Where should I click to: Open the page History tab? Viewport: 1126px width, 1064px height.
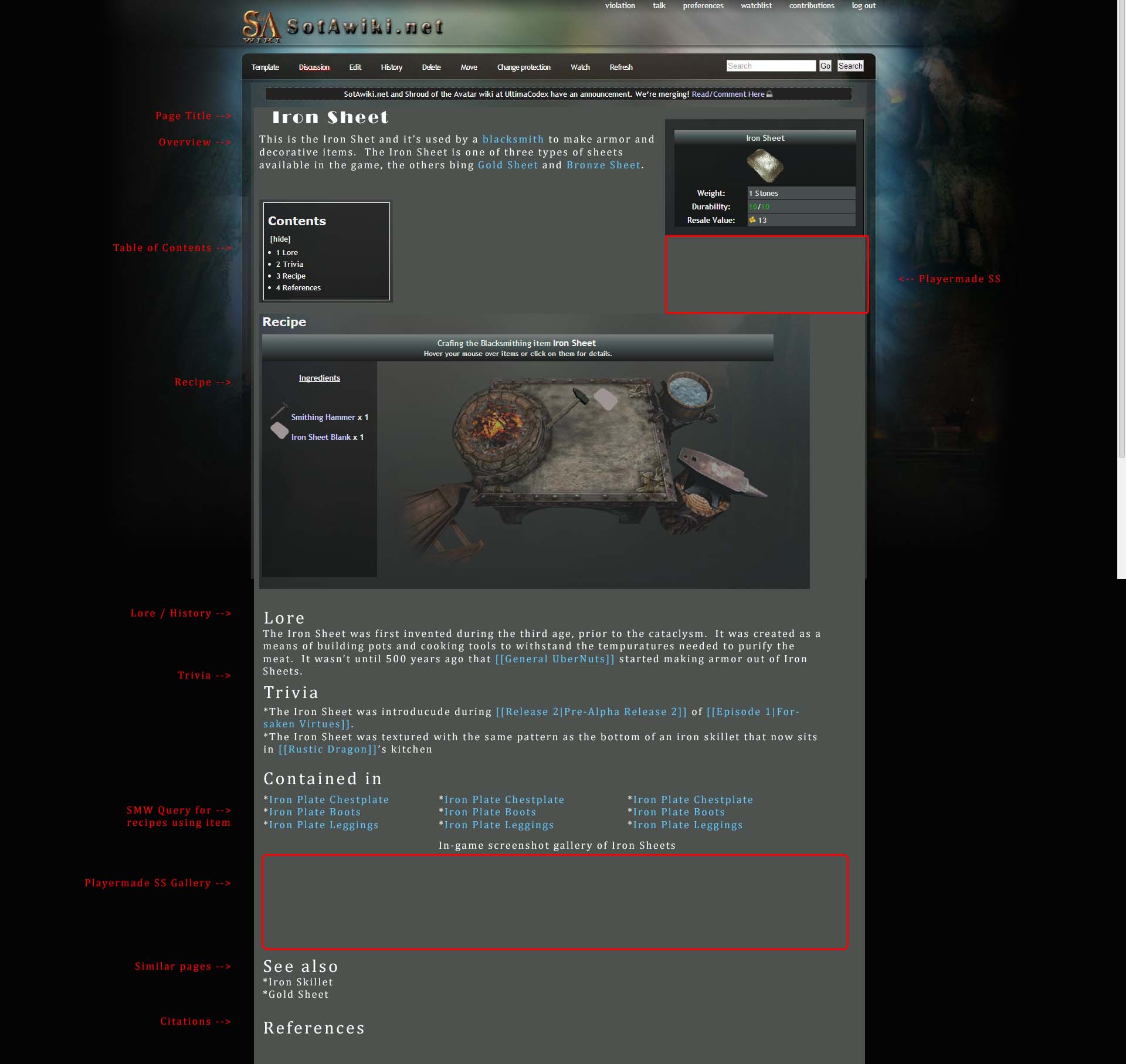pyautogui.click(x=391, y=67)
